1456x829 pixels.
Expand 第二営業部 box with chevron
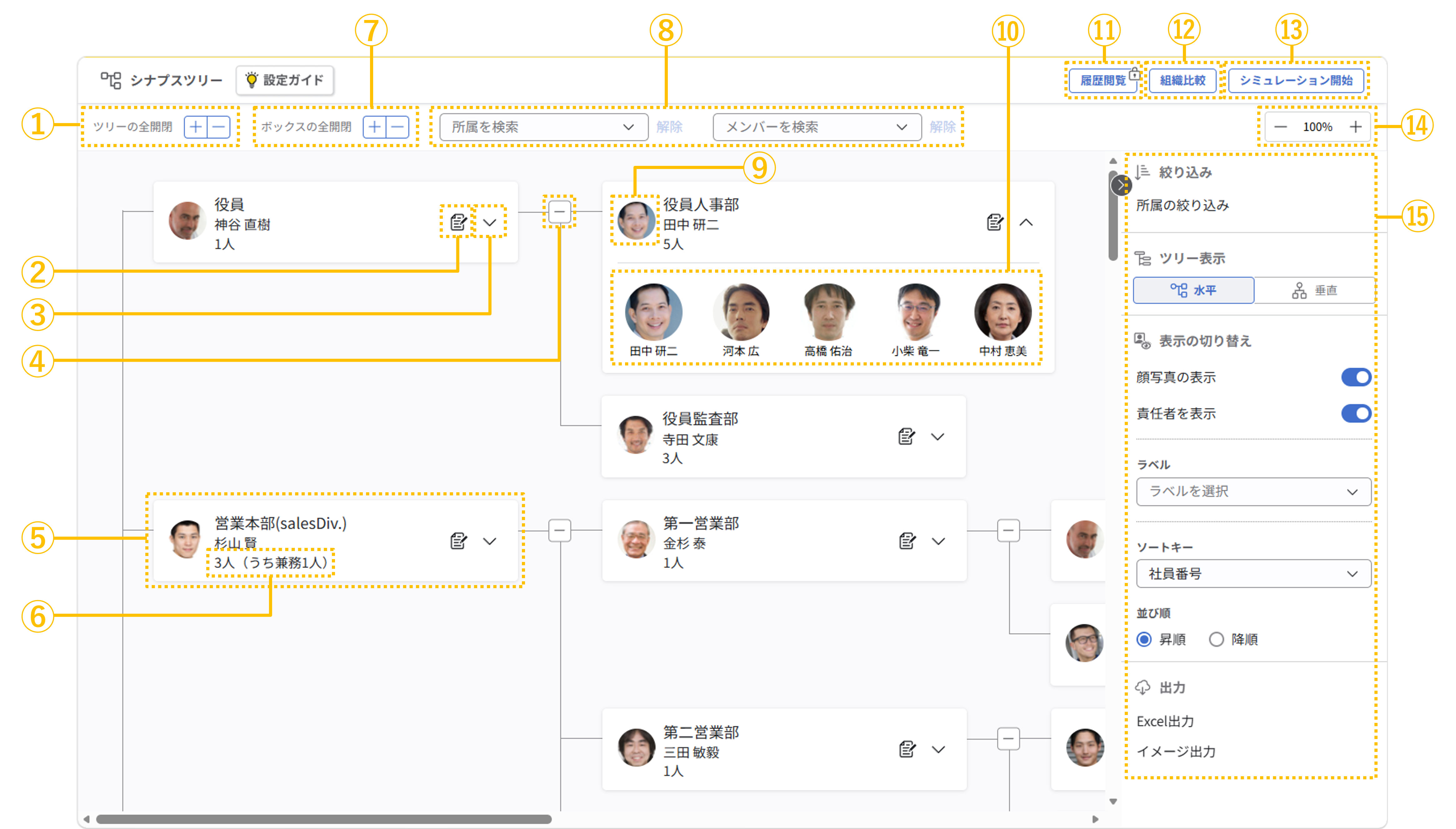[938, 749]
